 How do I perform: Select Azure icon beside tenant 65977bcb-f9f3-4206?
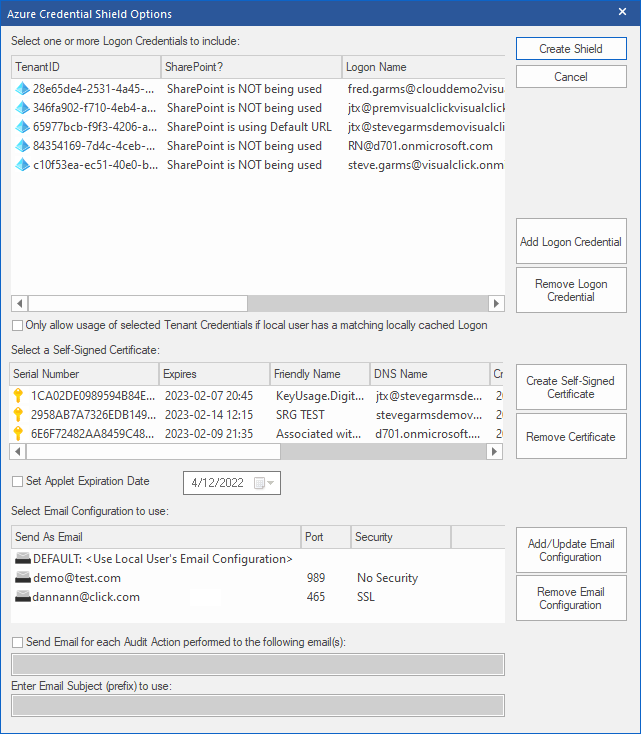click(x=23, y=127)
